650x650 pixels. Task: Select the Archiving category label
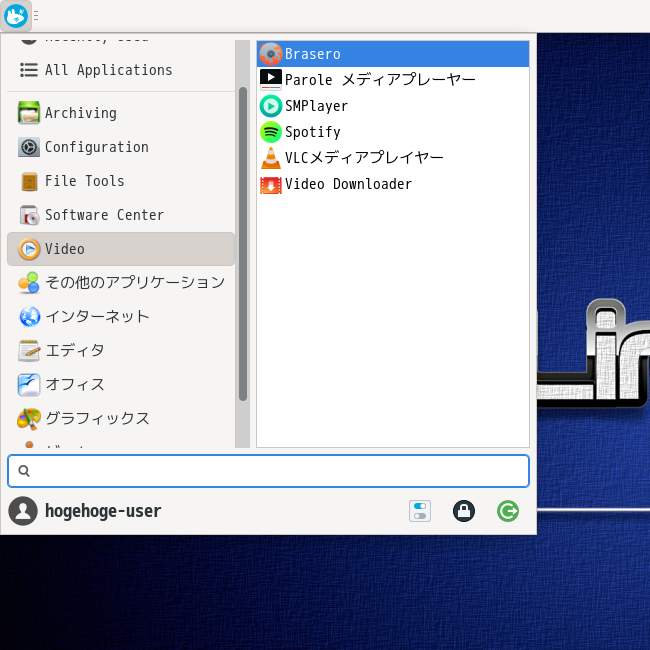81,113
